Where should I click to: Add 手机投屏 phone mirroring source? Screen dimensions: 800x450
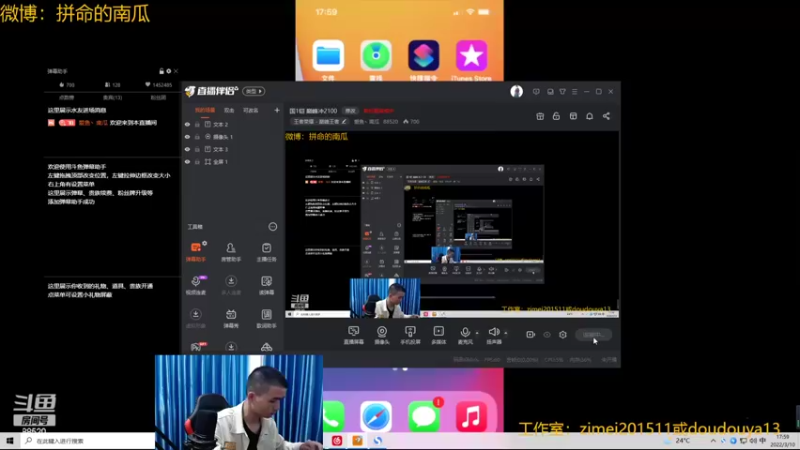point(410,335)
